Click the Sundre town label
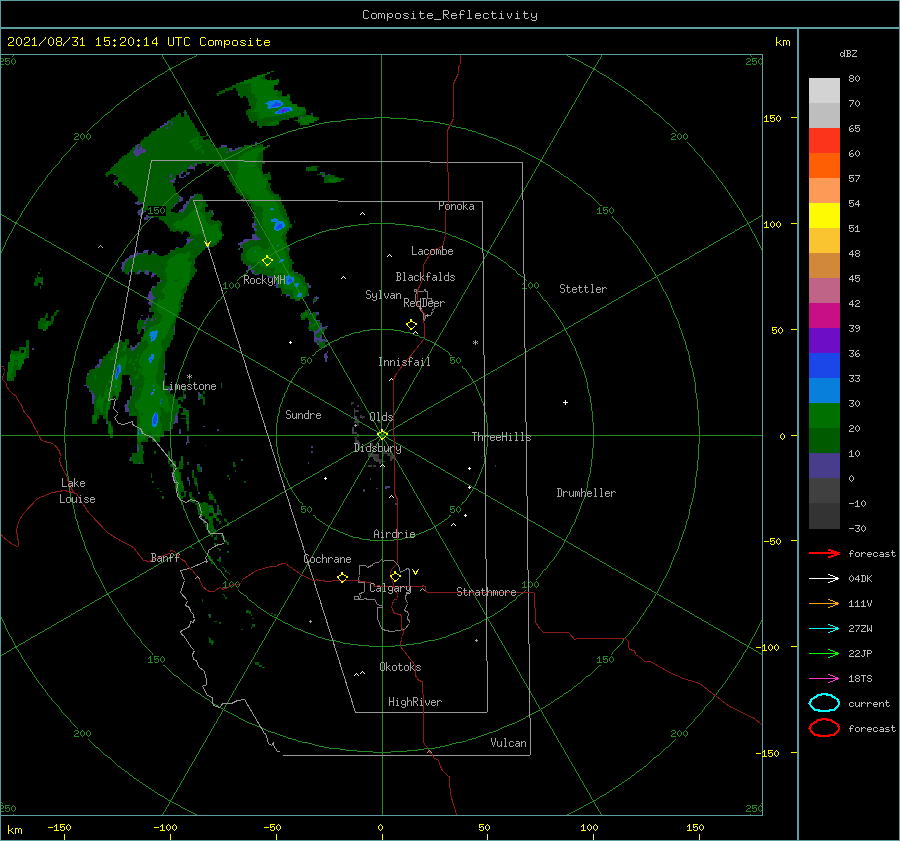Viewport: 900px width, 841px height. click(x=303, y=414)
